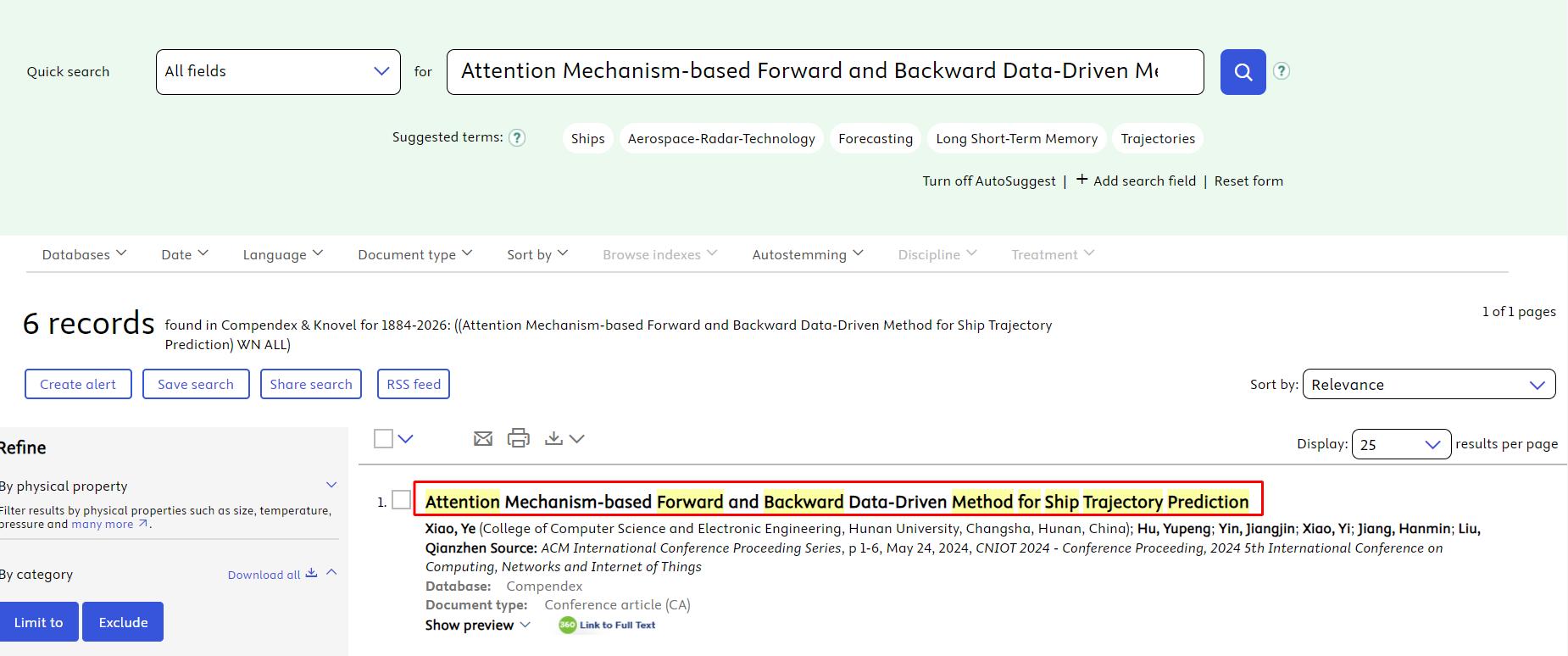Open the All fields dropdown
The height and width of the screenshot is (656, 1568).
point(278,72)
